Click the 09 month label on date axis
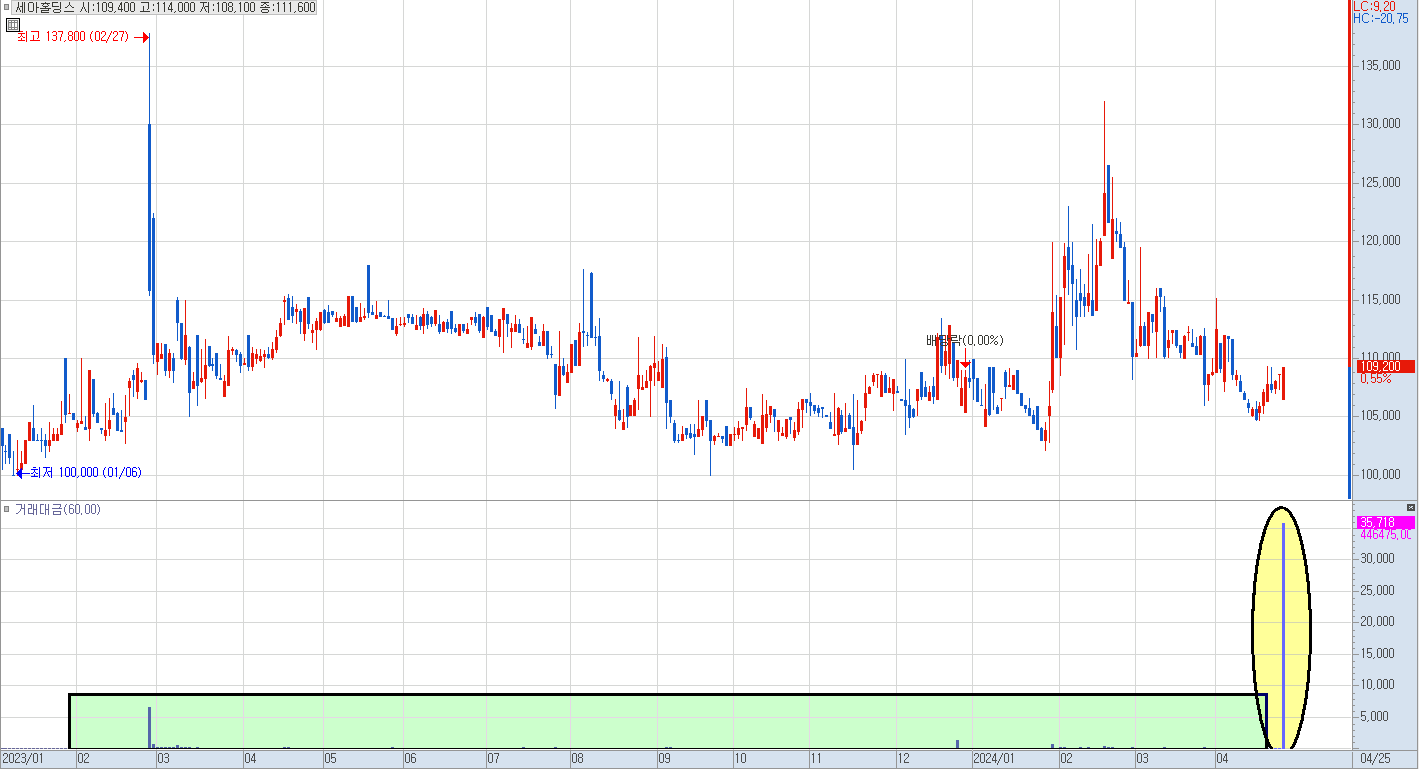The image size is (1419, 769). point(664,760)
